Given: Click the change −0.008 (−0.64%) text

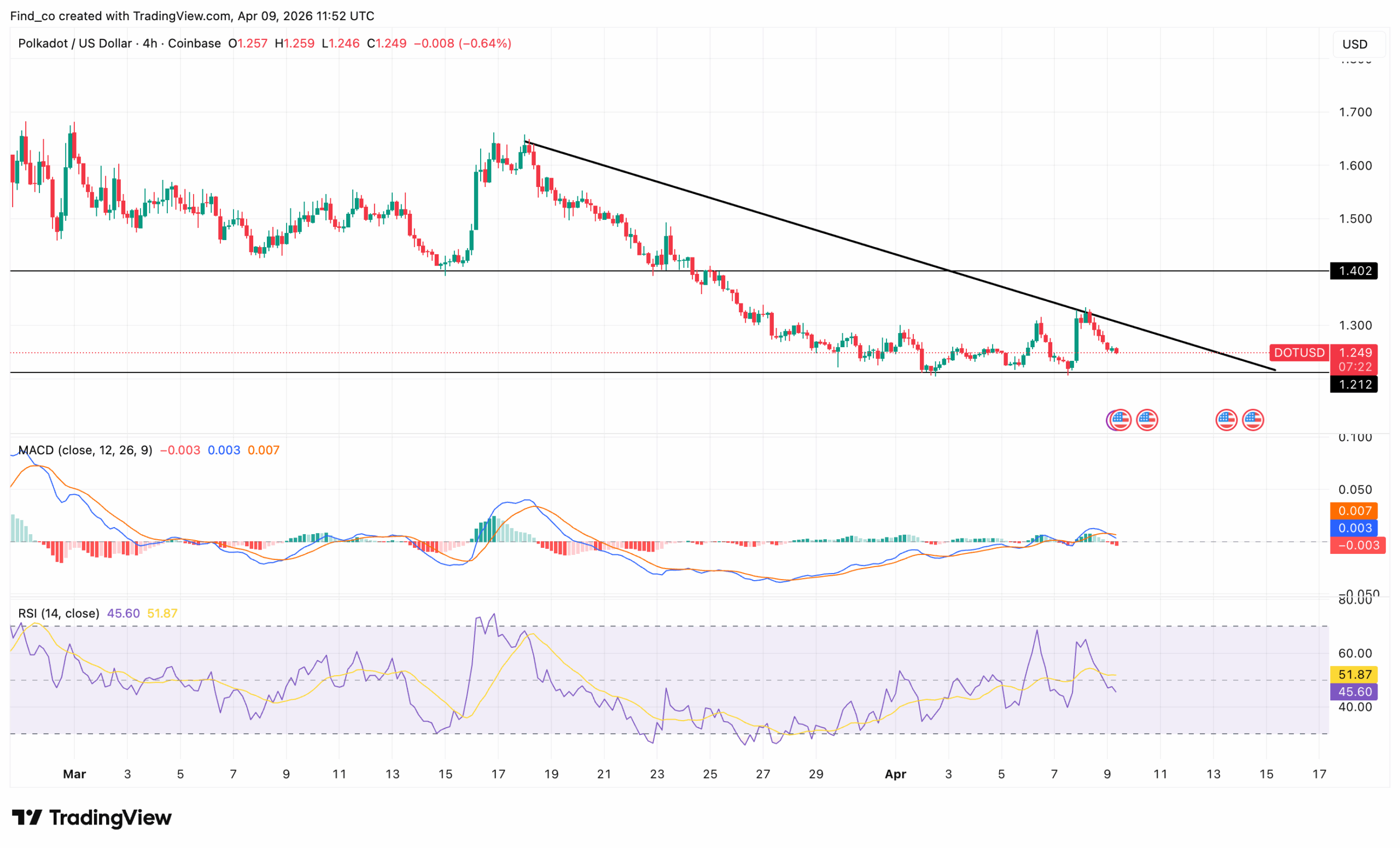Looking at the screenshot, I should coord(463,44).
